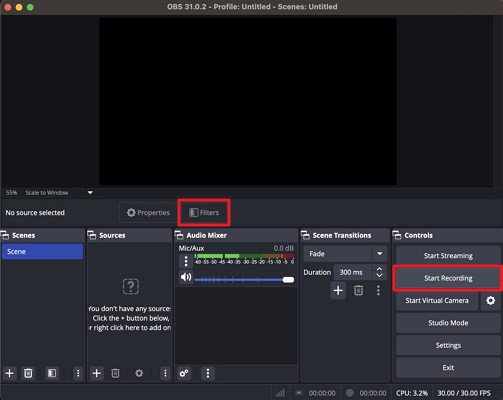The height and width of the screenshot is (400, 503).
Task: Open Mic/Aux options three-dot menu
Action: click(x=186, y=261)
